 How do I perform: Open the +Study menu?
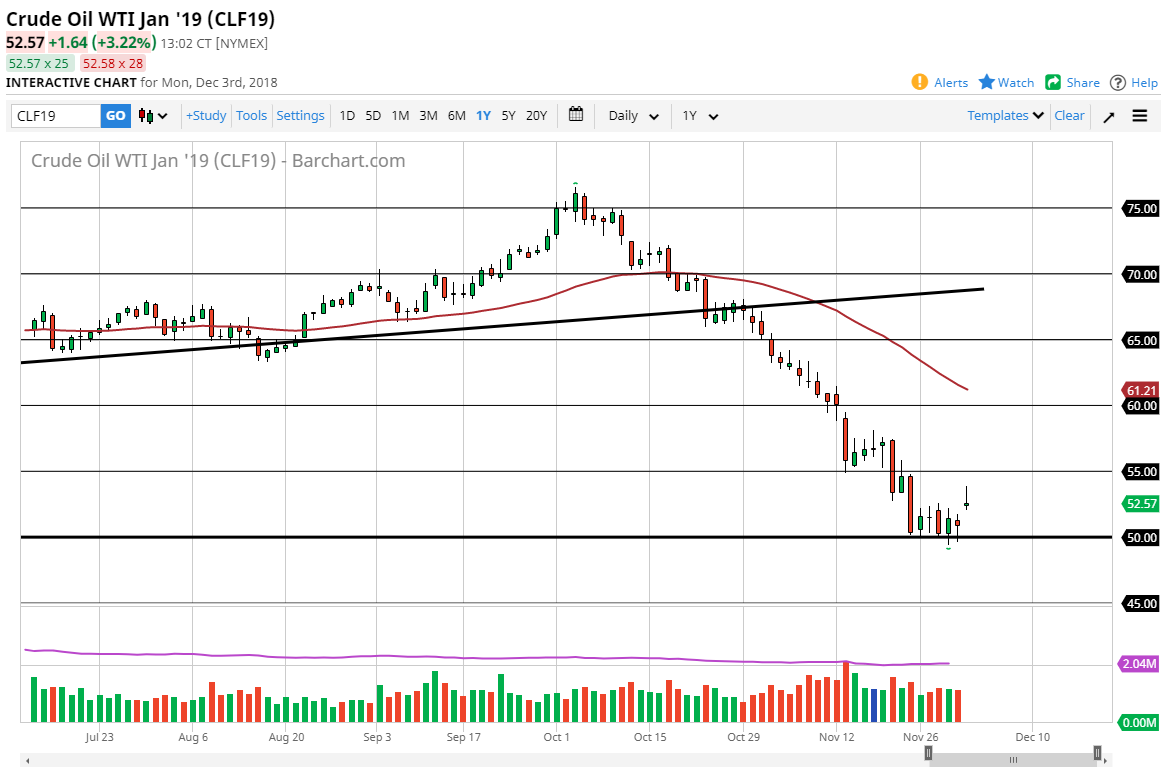(206, 116)
